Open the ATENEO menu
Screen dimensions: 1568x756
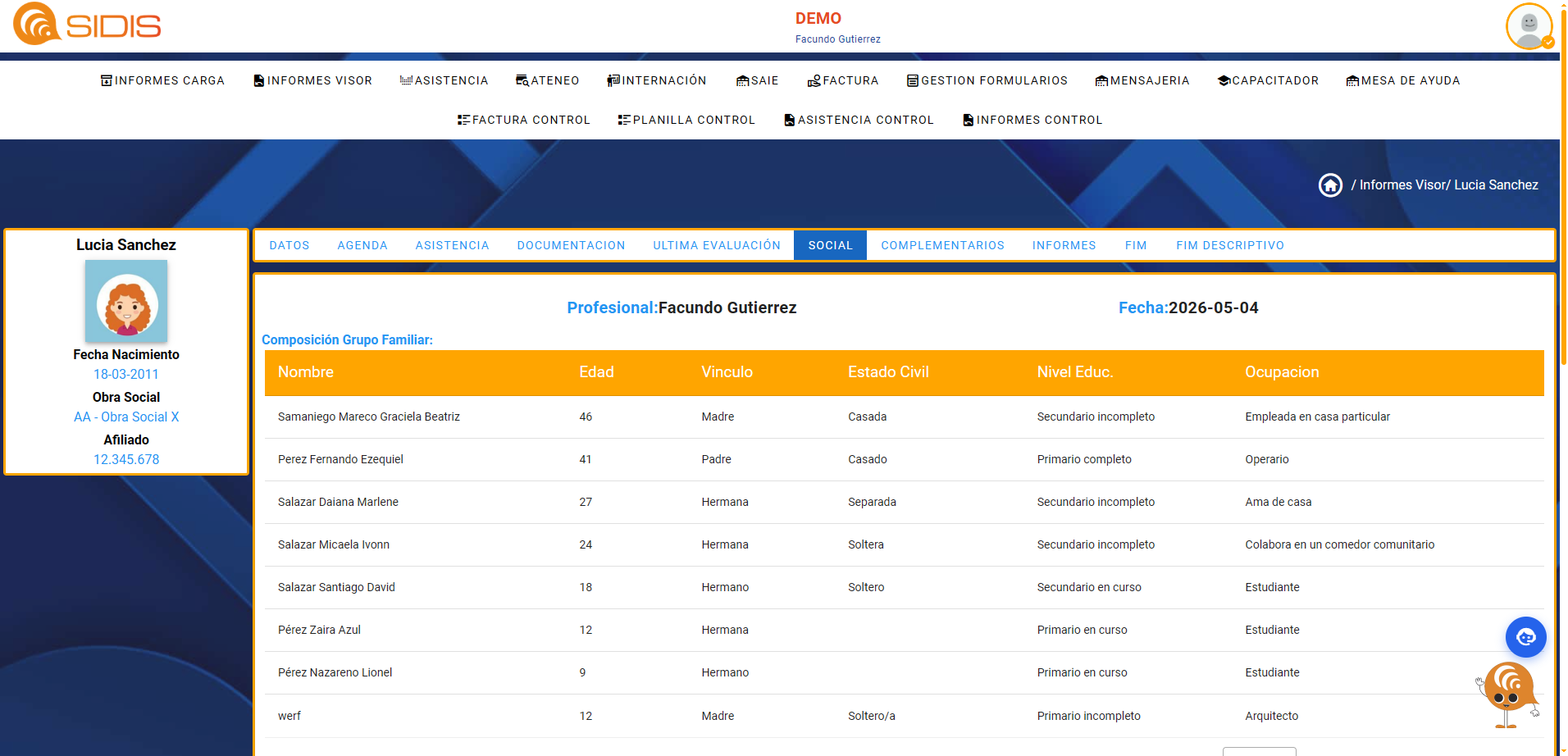(x=548, y=80)
